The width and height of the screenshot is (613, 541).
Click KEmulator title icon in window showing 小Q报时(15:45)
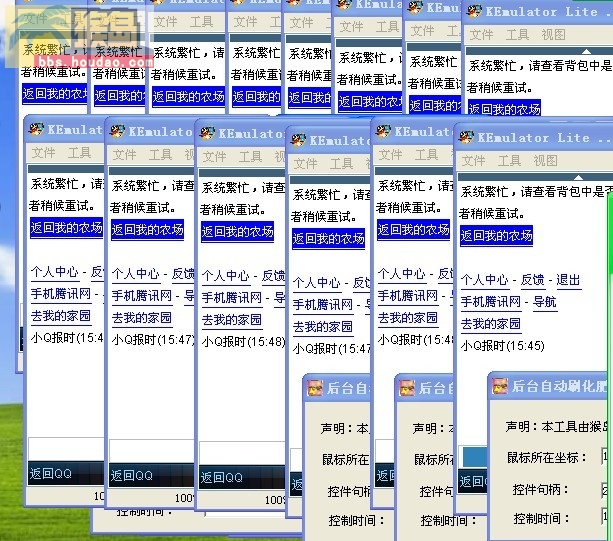click(x=466, y=137)
